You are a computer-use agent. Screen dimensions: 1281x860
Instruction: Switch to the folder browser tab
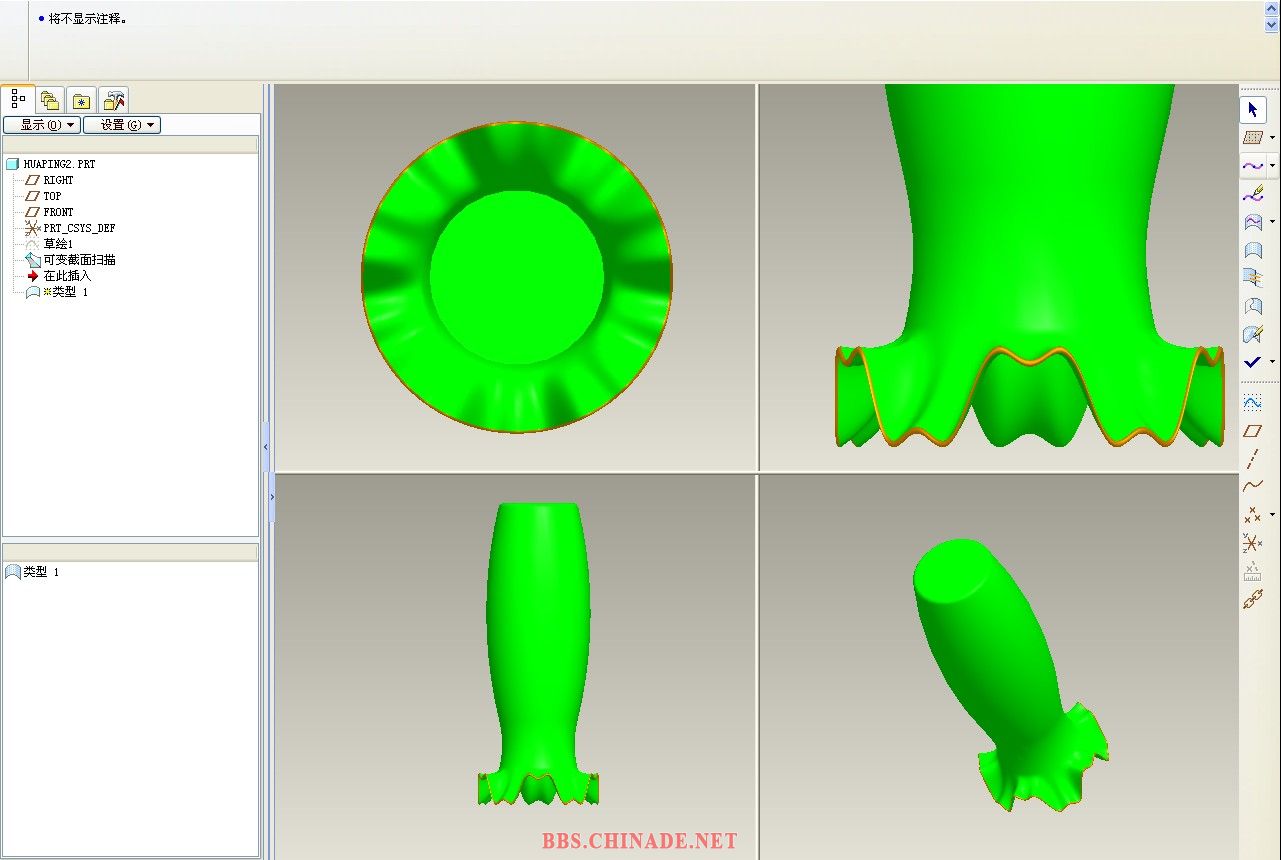pos(50,100)
